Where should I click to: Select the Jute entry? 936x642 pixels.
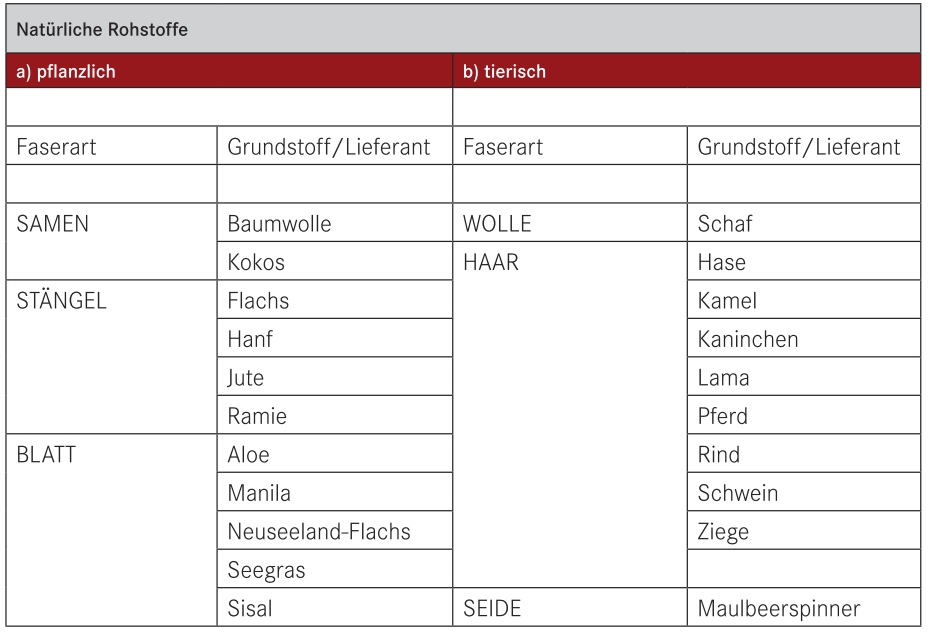335,377
